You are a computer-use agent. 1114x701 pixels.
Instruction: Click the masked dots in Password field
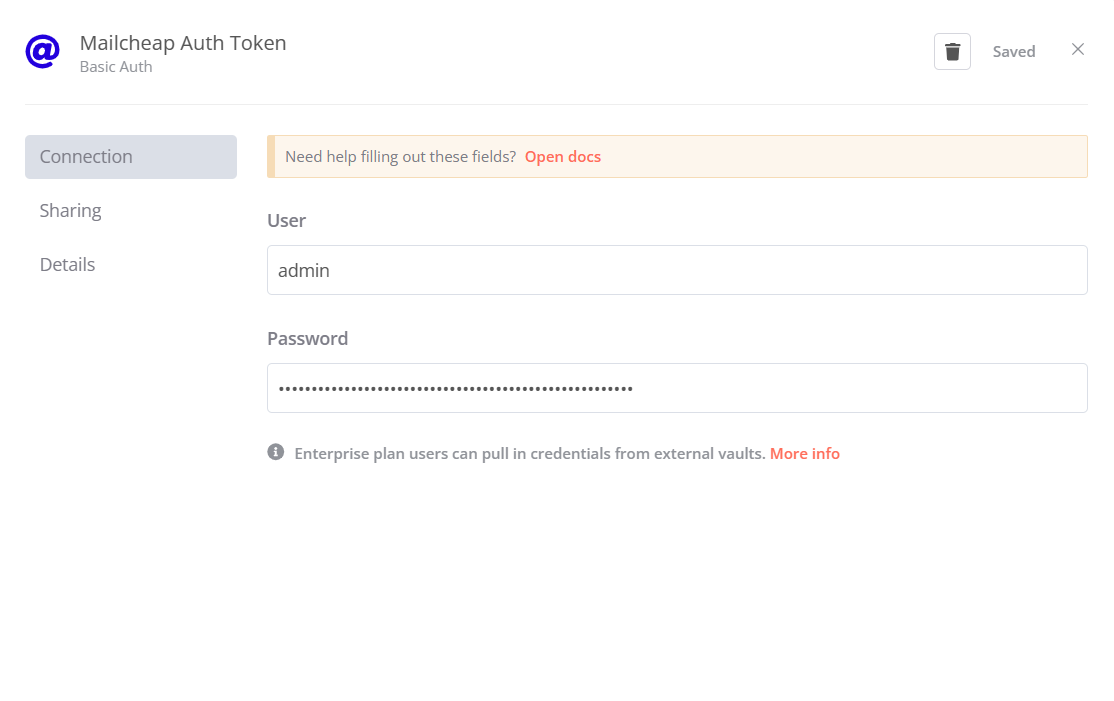[x=455, y=388]
